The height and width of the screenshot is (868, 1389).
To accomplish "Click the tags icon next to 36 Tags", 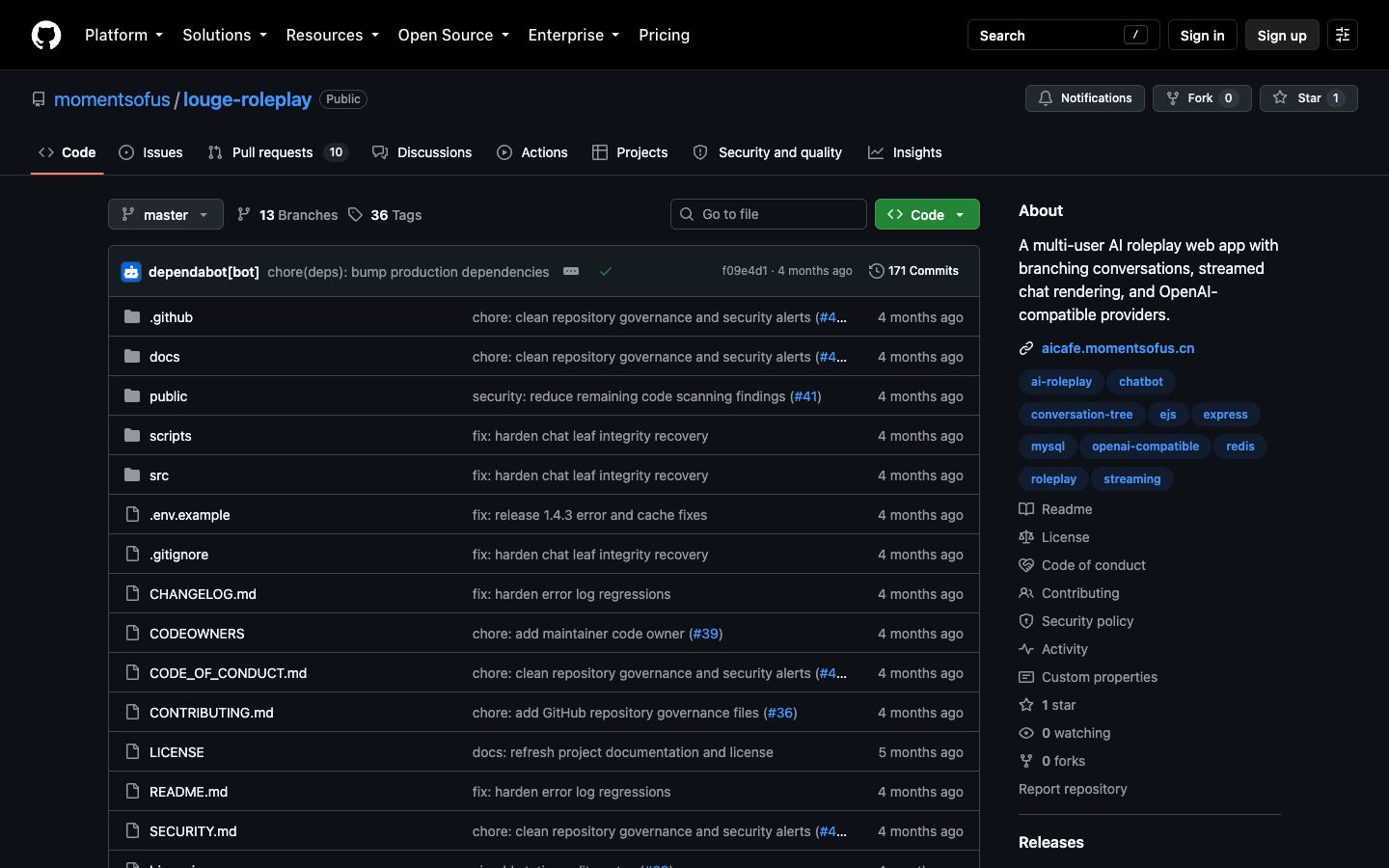I will pos(356,215).
